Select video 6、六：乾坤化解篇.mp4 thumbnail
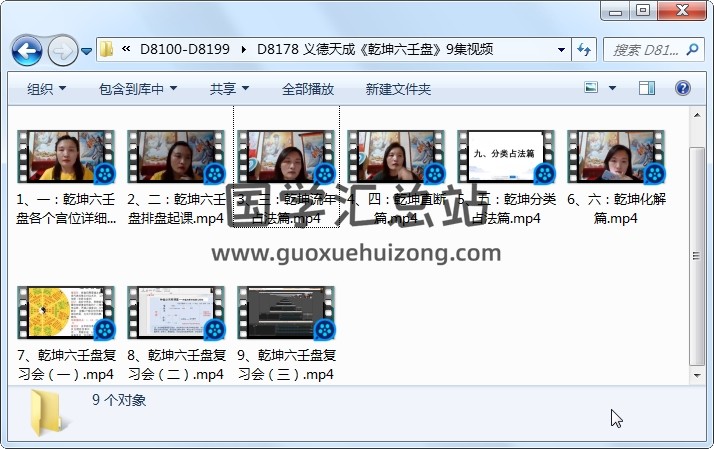714x449 pixels. pyautogui.click(x=616, y=157)
